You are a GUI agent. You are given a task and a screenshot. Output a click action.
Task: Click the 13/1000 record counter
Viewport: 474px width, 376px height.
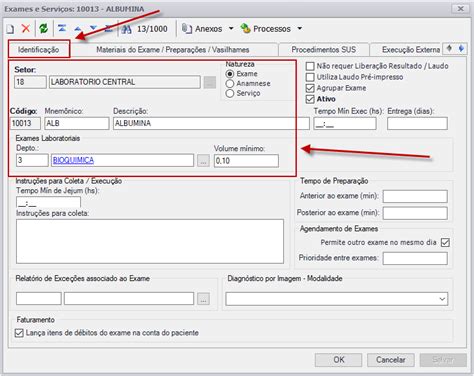click(x=152, y=29)
